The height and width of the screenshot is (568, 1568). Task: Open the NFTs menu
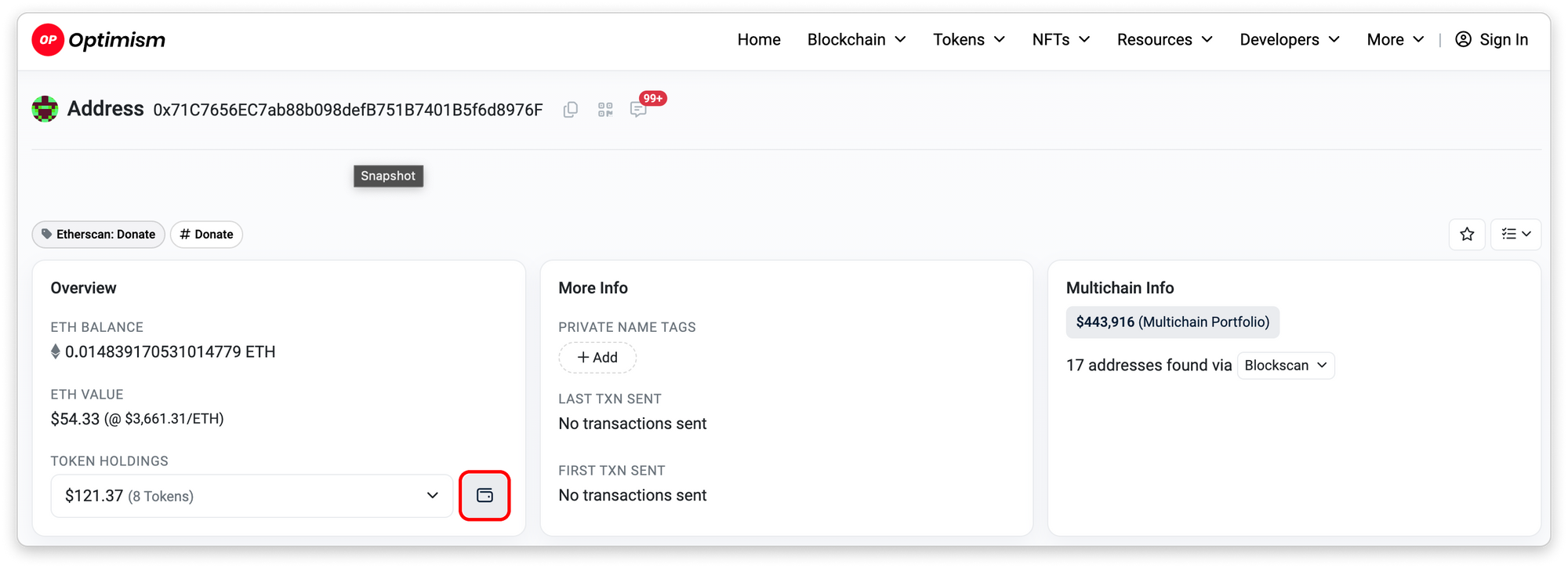coord(1061,40)
